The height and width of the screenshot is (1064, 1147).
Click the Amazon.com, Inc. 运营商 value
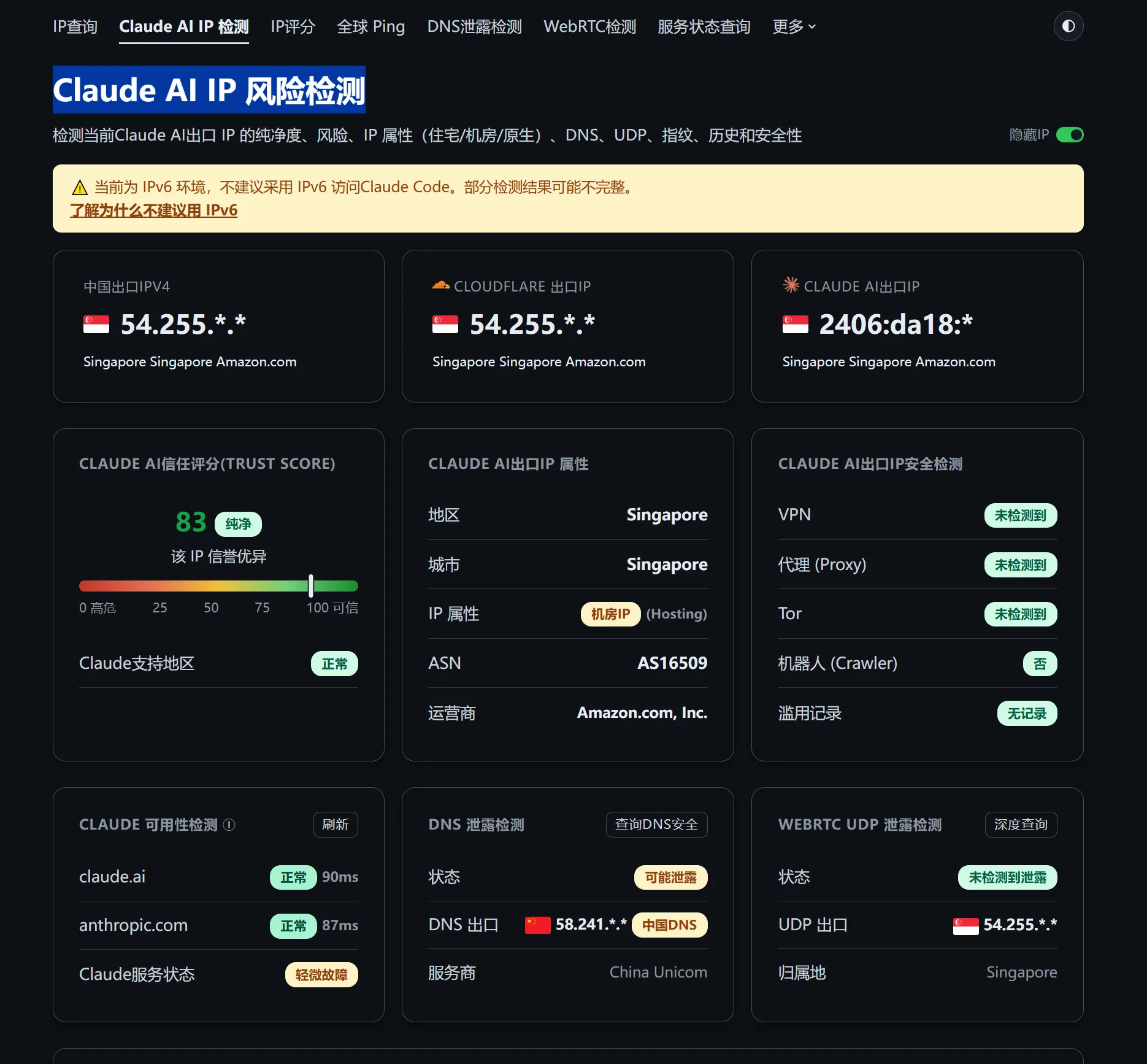642,713
